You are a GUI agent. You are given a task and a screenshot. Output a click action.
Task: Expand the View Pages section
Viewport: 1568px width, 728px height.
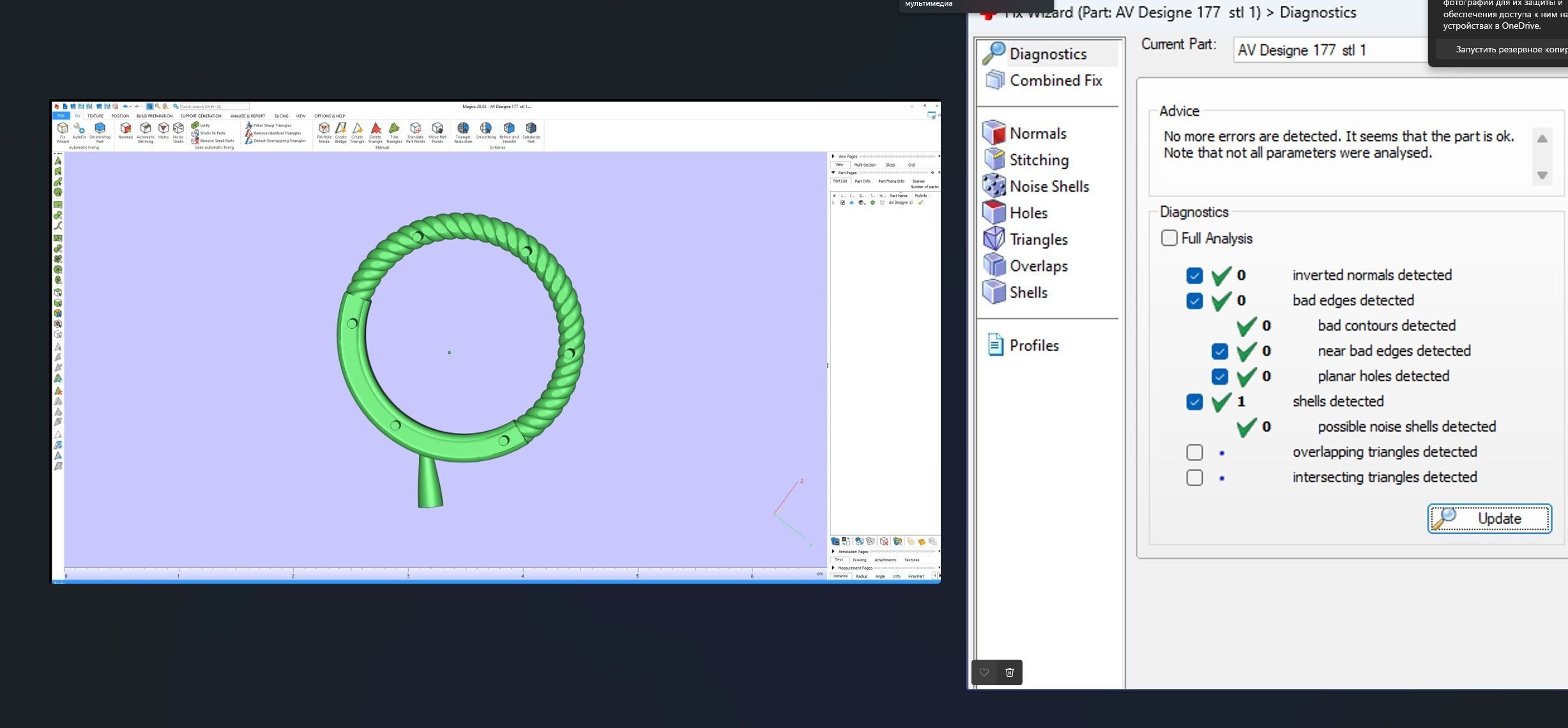tap(833, 156)
